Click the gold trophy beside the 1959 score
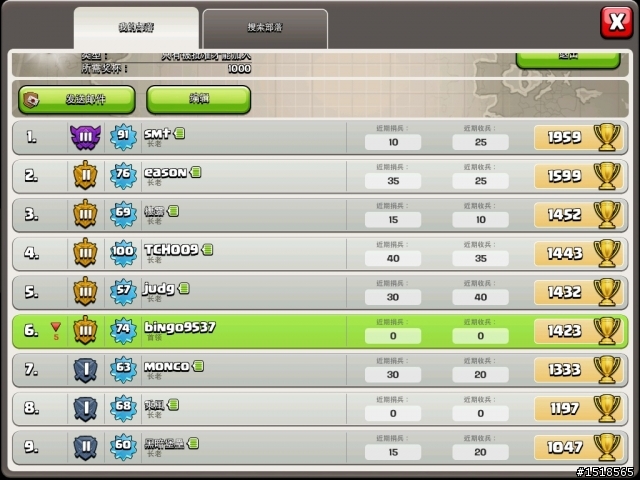The image size is (640, 480). click(607, 137)
